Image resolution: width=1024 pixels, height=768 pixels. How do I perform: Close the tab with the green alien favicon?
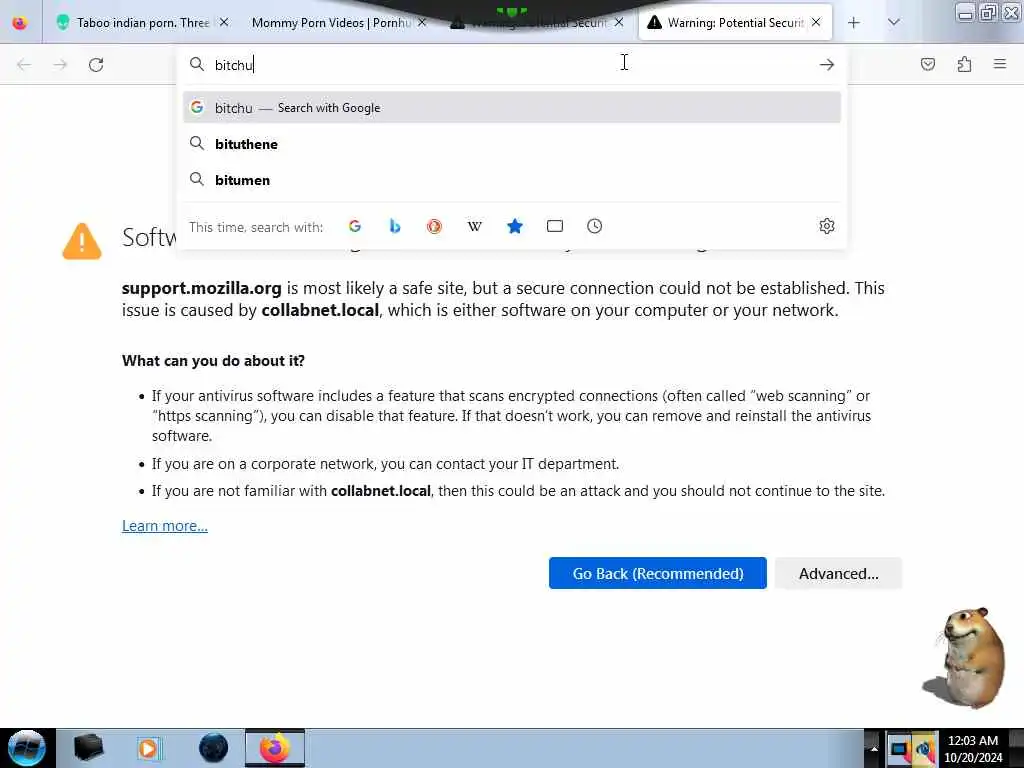click(224, 22)
